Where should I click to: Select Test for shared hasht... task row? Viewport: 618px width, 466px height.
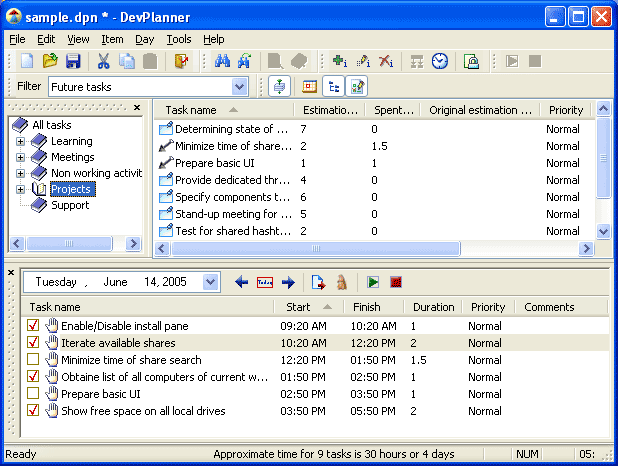[373, 231]
